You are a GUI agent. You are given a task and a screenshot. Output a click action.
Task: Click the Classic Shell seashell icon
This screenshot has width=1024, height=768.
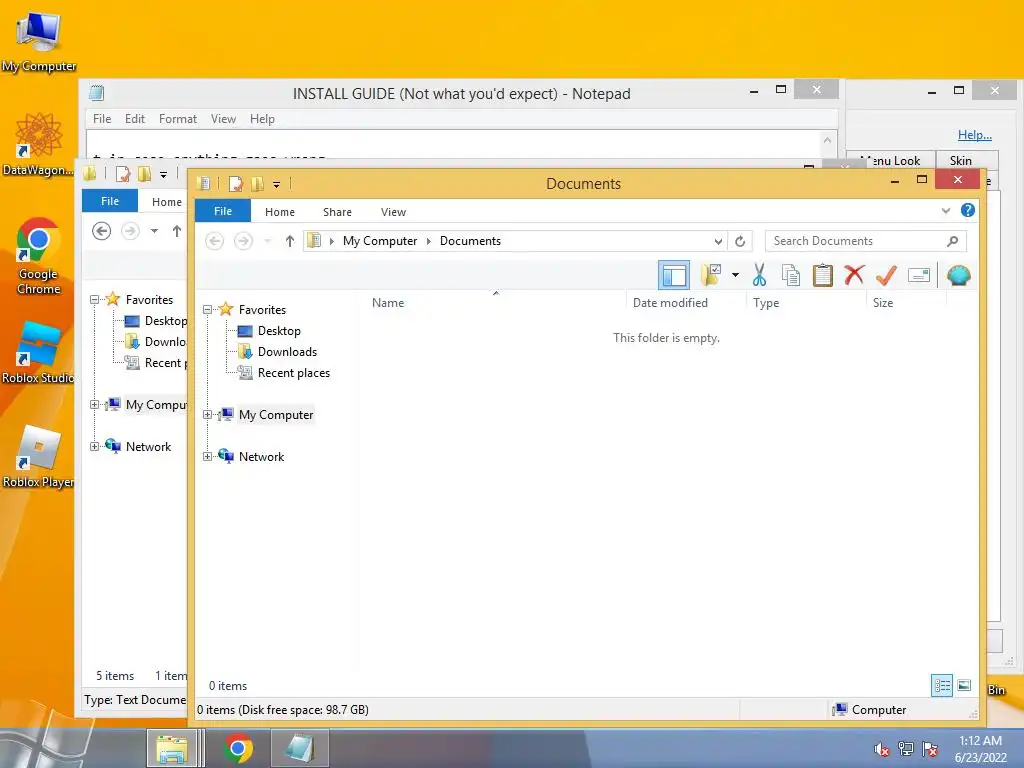[958, 275]
